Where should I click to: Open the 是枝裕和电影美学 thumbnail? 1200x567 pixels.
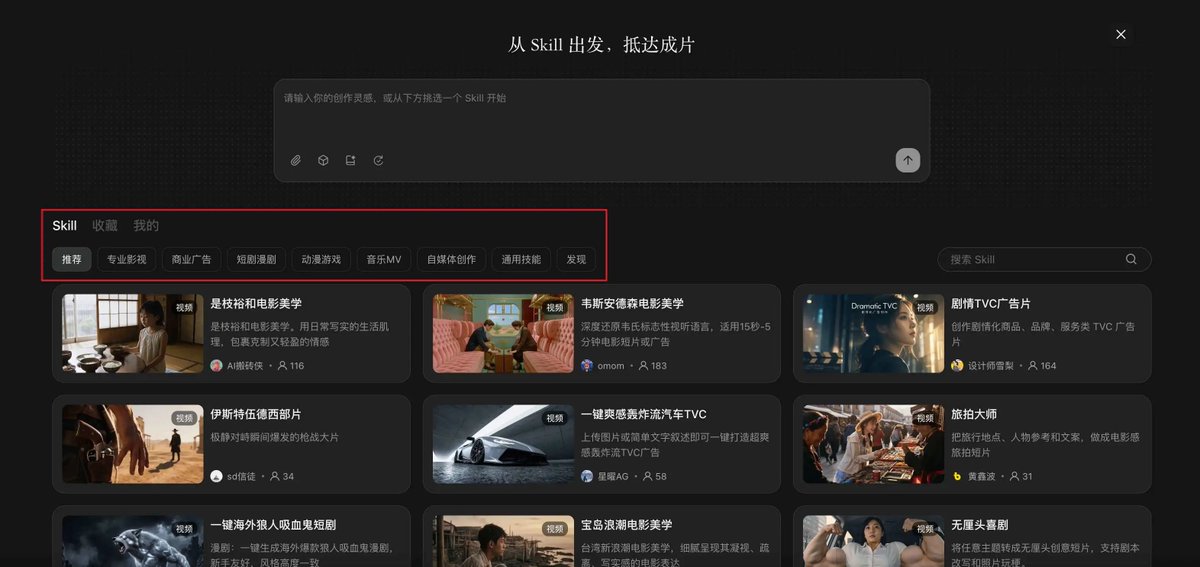[133, 333]
